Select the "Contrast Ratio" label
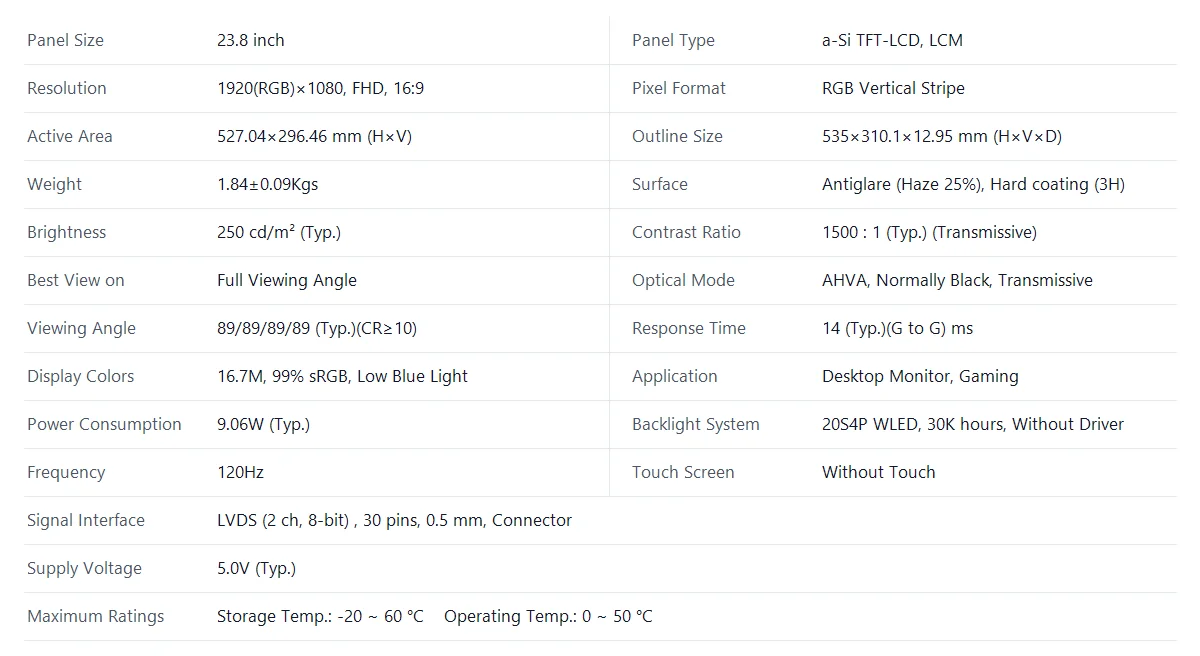Viewport: 1200px width, 656px height. [x=686, y=232]
